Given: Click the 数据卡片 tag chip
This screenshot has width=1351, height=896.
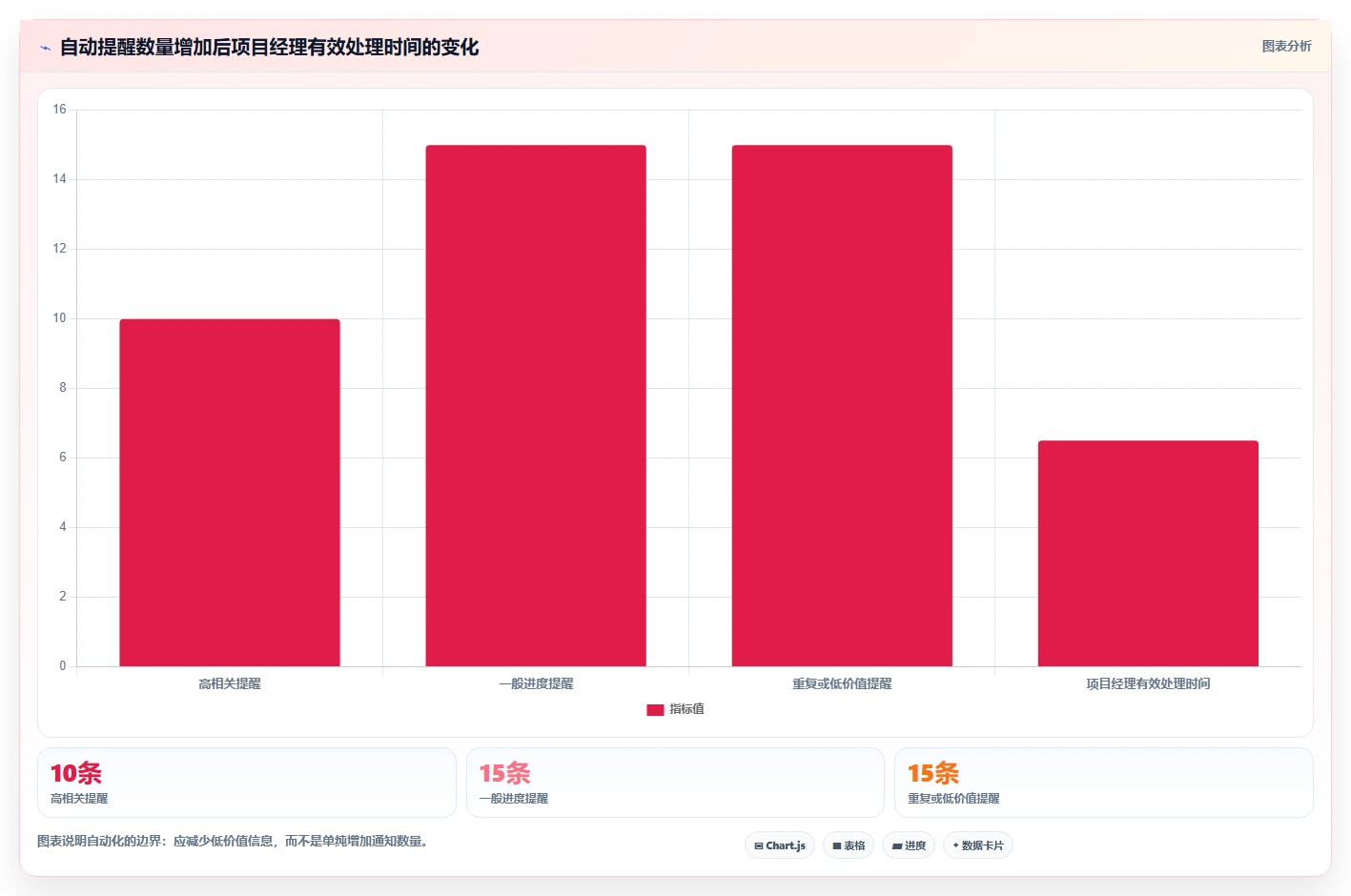Looking at the screenshot, I should point(978,845).
